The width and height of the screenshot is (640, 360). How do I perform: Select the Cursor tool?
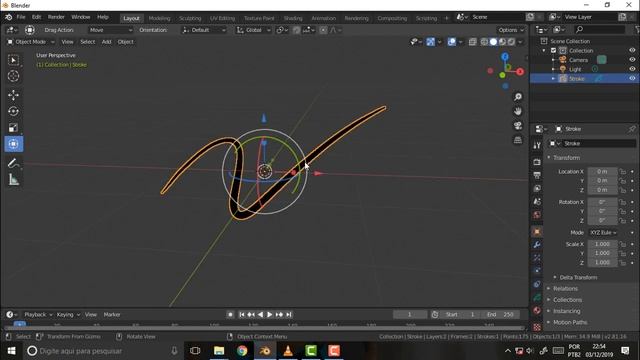point(13,76)
